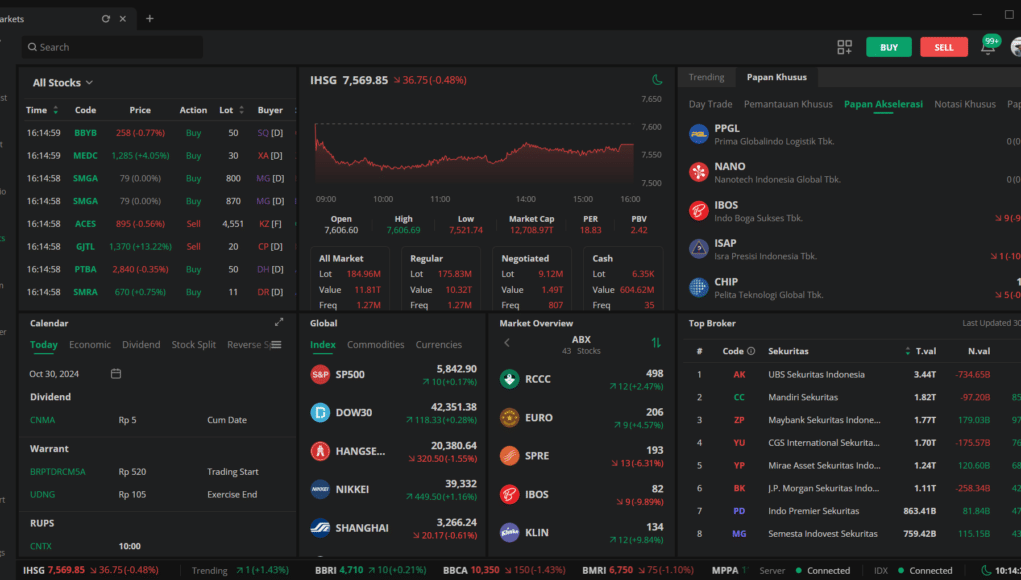
Task: Reload the browser tab
Action: (x=106, y=18)
